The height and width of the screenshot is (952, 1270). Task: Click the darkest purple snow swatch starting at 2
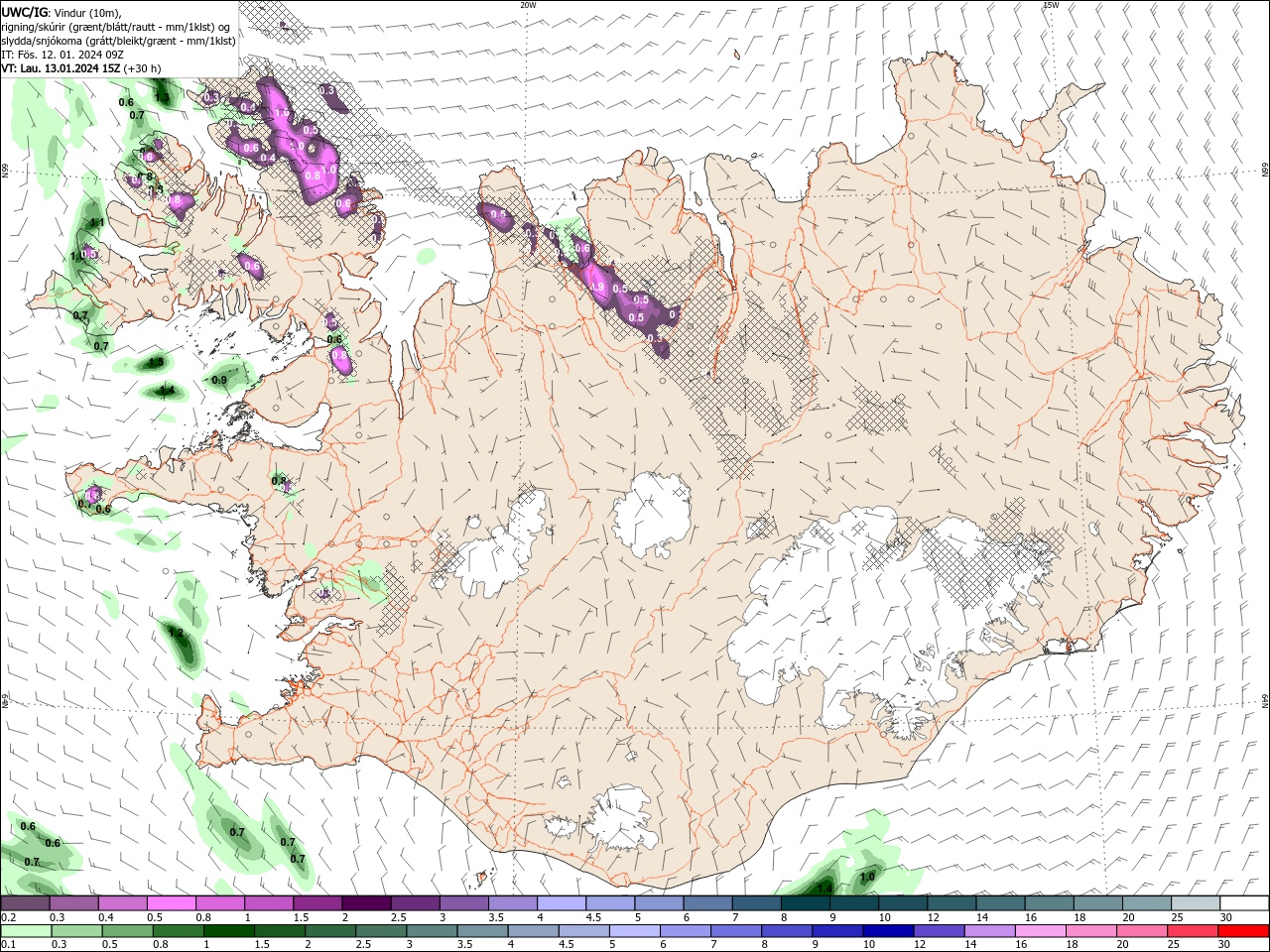point(366,902)
